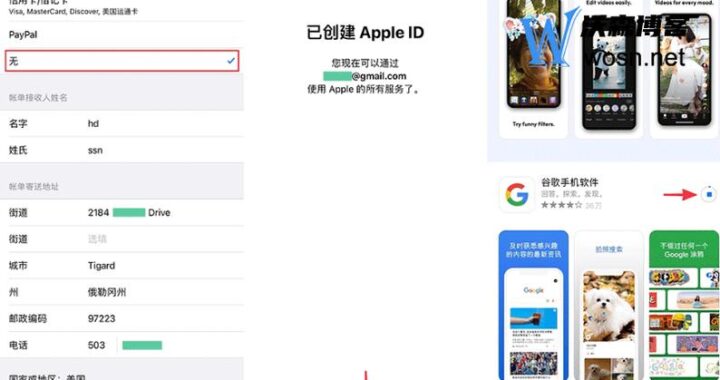Edit the 名字 field containing hd
Image resolution: width=720 pixels, height=380 pixels.
click(122, 123)
